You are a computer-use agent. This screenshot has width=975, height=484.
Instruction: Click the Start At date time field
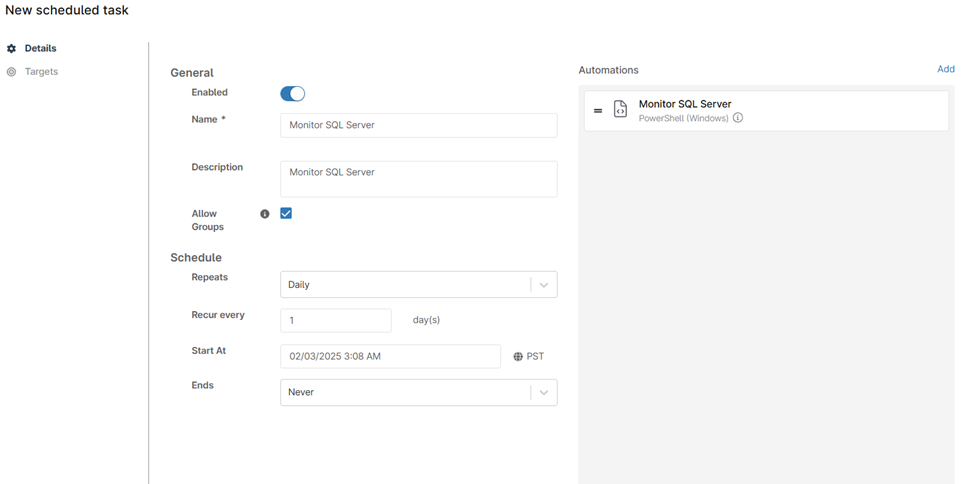tap(390, 356)
